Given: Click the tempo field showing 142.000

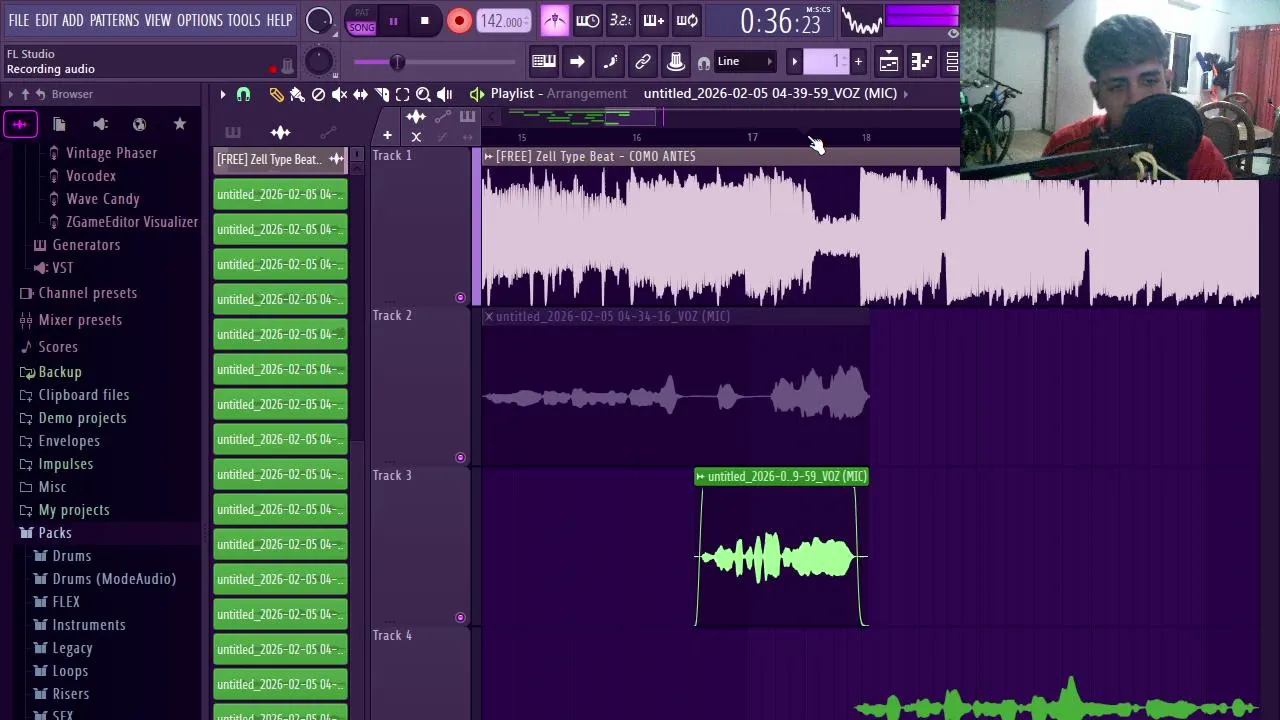Looking at the screenshot, I should click(503, 21).
